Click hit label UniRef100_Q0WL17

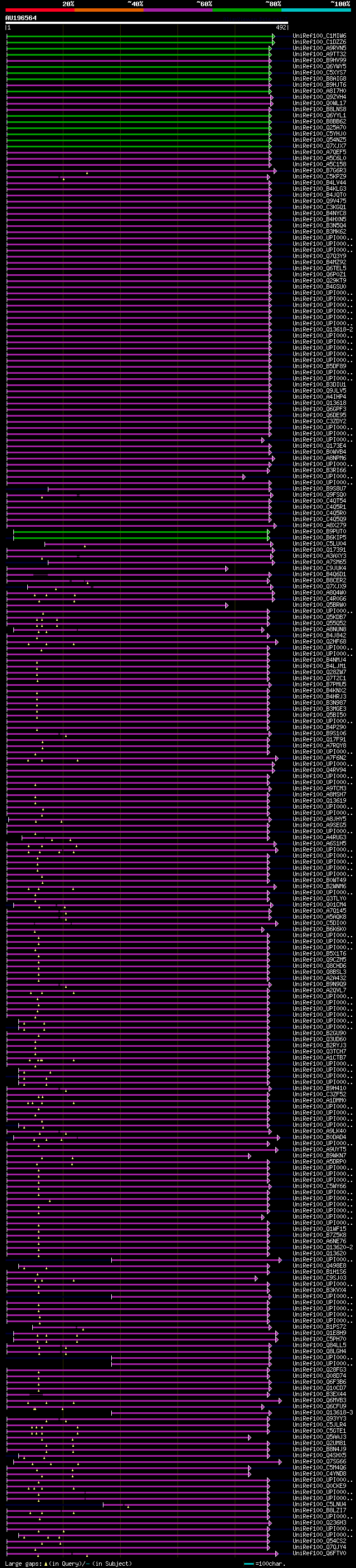click(319, 103)
